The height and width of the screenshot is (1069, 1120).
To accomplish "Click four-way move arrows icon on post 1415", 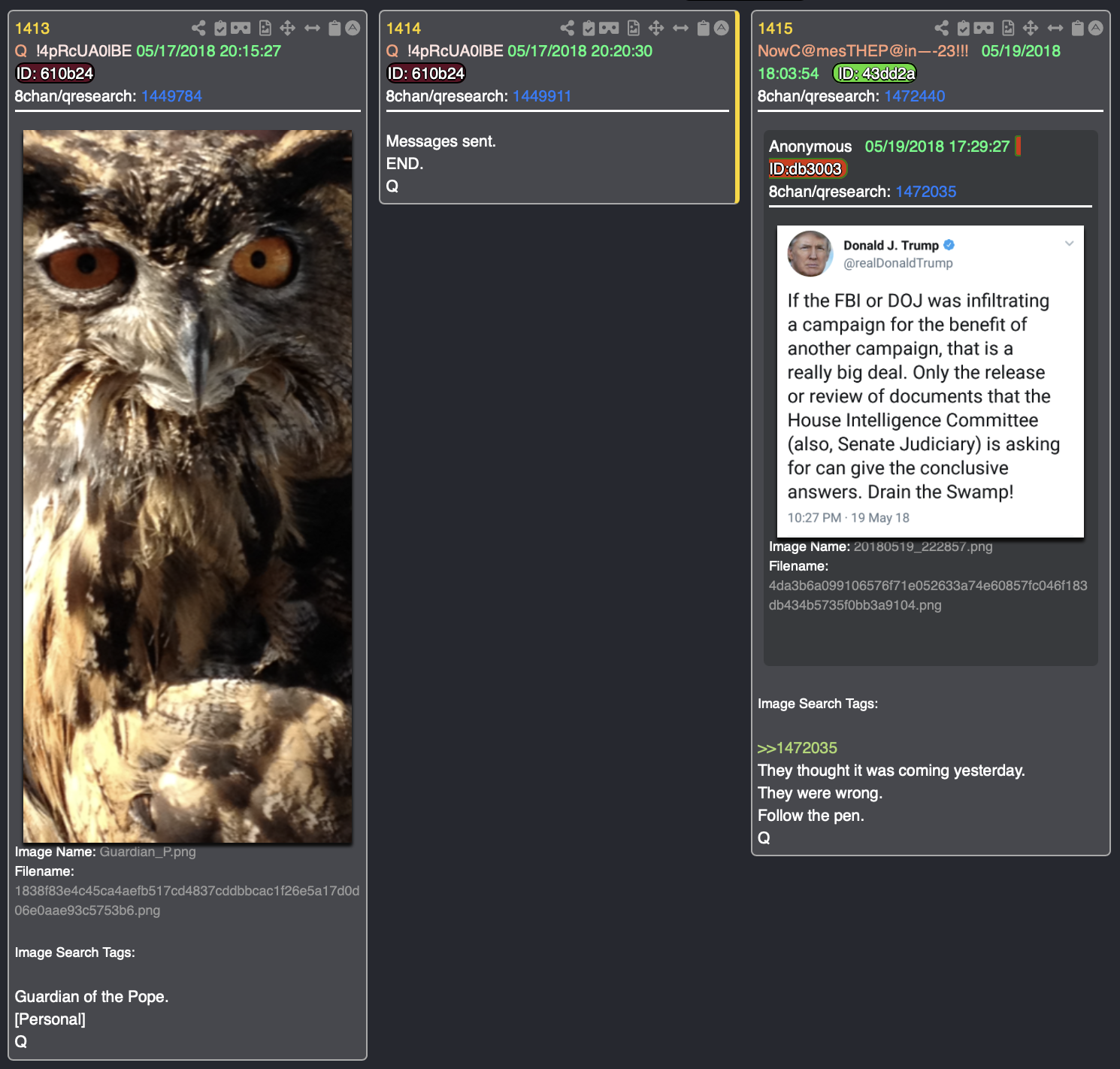I will coord(1031,29).
